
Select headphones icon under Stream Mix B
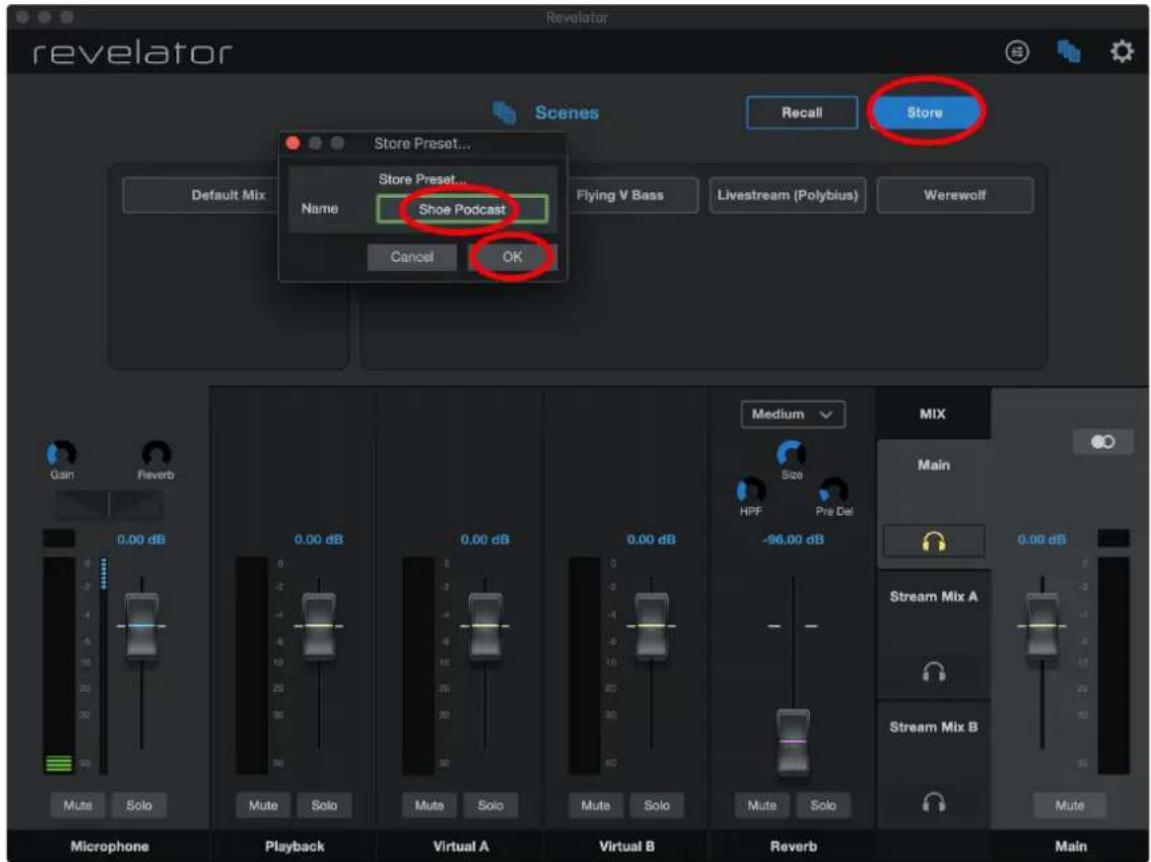934,802
